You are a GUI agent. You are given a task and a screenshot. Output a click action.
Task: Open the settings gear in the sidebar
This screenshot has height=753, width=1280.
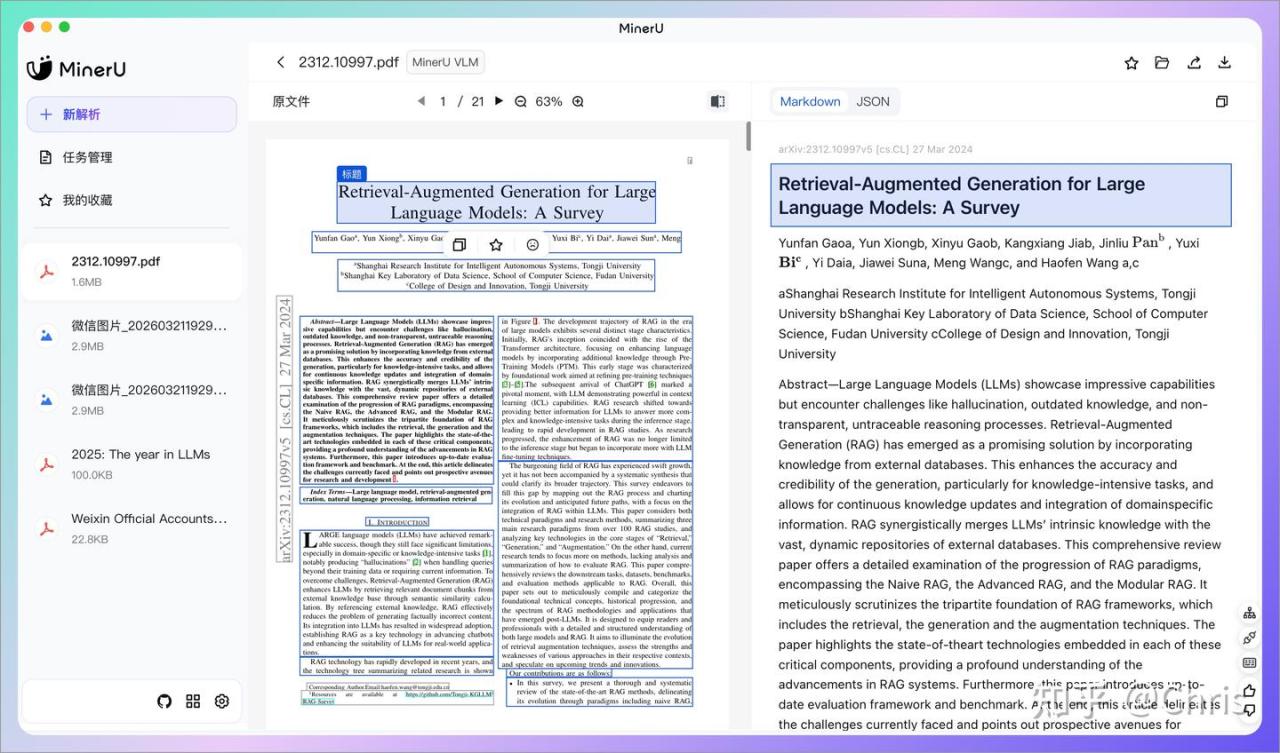click(x=222, y=701)
